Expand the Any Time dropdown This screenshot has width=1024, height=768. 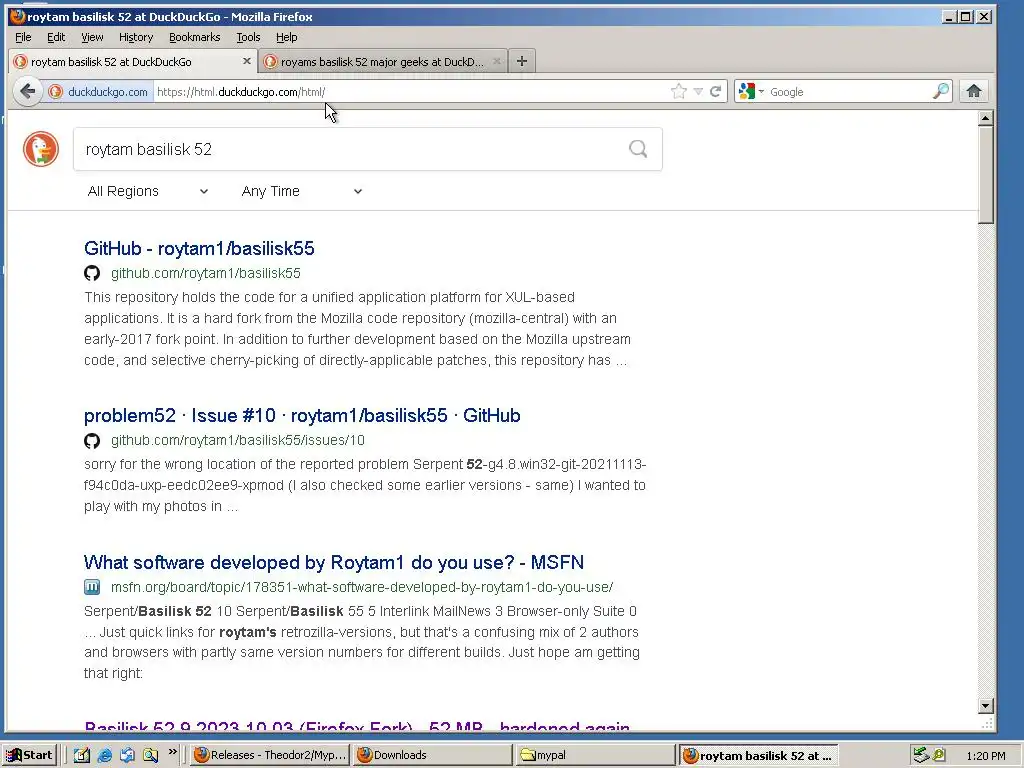[x=302, y=191]
